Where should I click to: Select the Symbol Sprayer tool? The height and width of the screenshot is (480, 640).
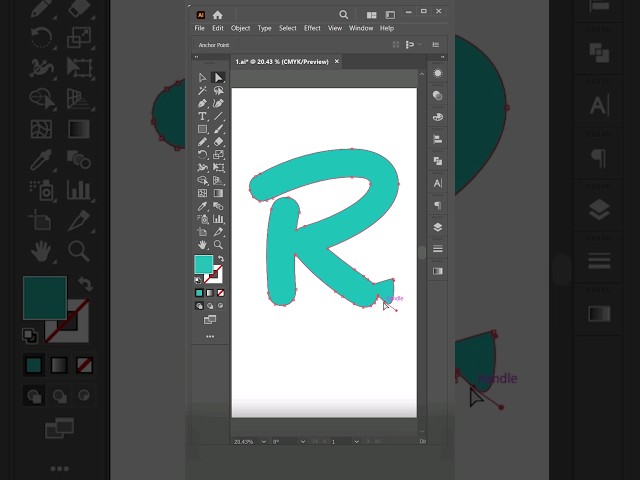(202, 219)
